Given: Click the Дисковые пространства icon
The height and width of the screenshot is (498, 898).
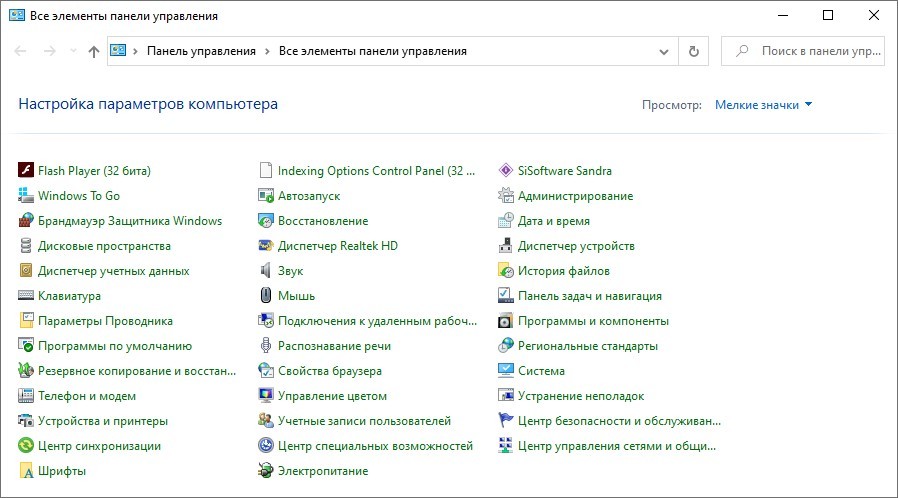Looking at the screenshot, I should click(26, 246).
